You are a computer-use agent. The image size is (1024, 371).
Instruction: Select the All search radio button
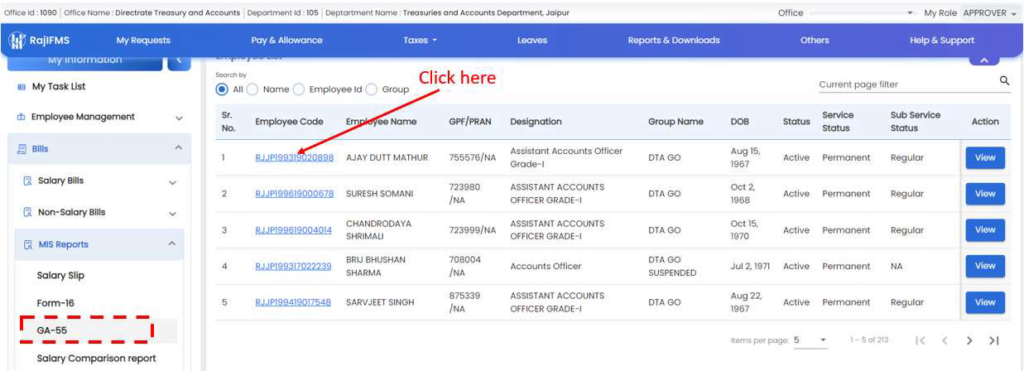(x=222, y=89)
